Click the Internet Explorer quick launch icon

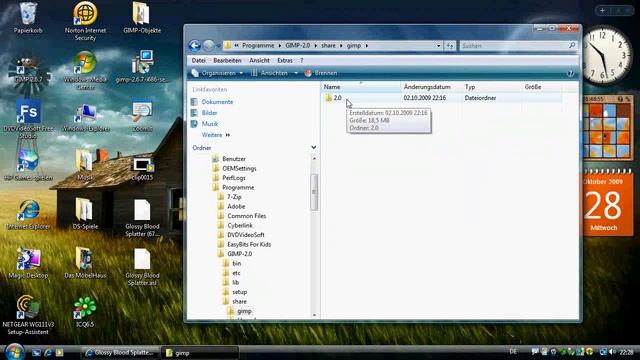(x=48, y=352)
